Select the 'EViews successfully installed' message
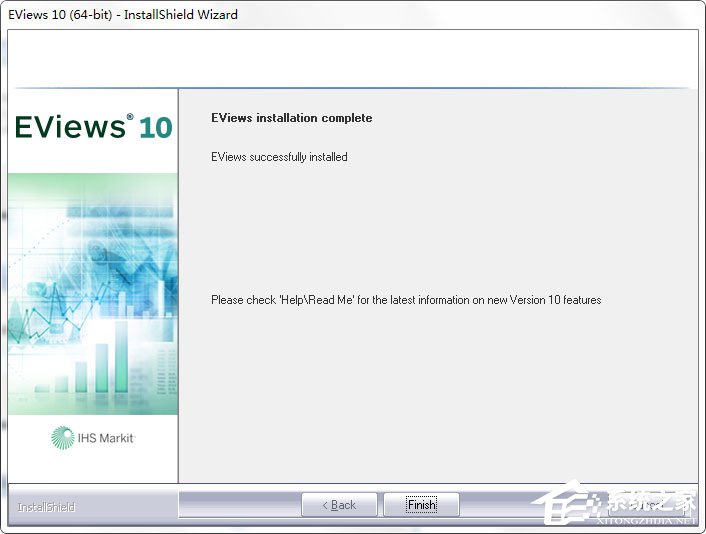This screenshot has height=534, width=706. [279, 157]
